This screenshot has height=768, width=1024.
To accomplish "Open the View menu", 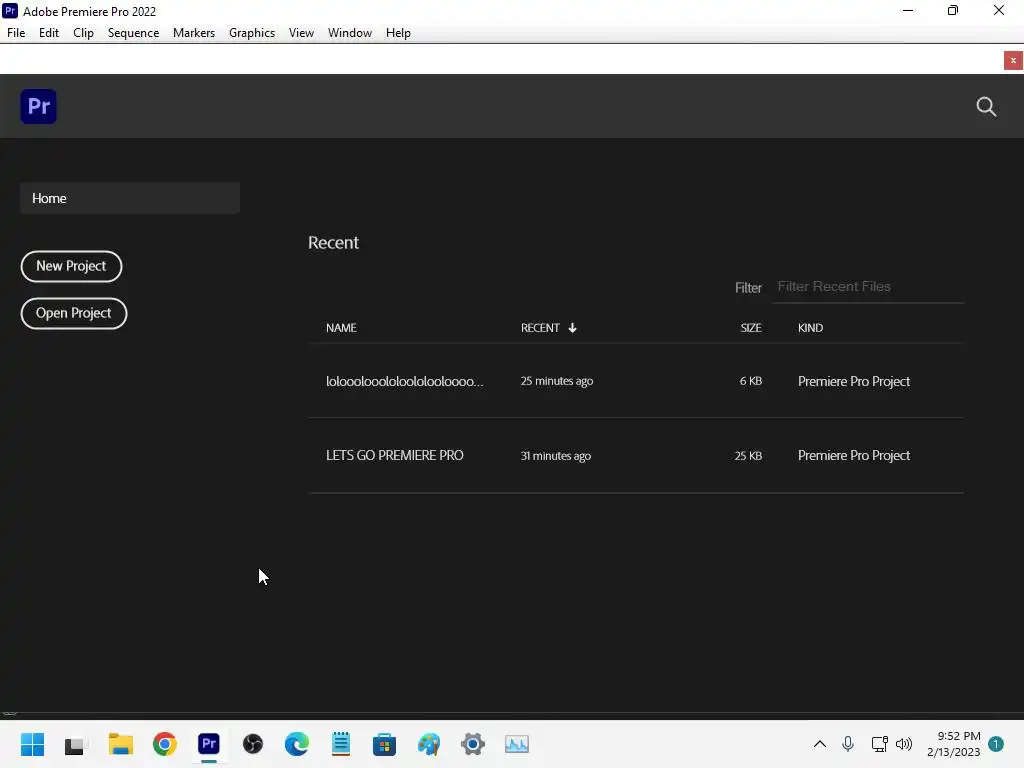I will pos(301,33).
